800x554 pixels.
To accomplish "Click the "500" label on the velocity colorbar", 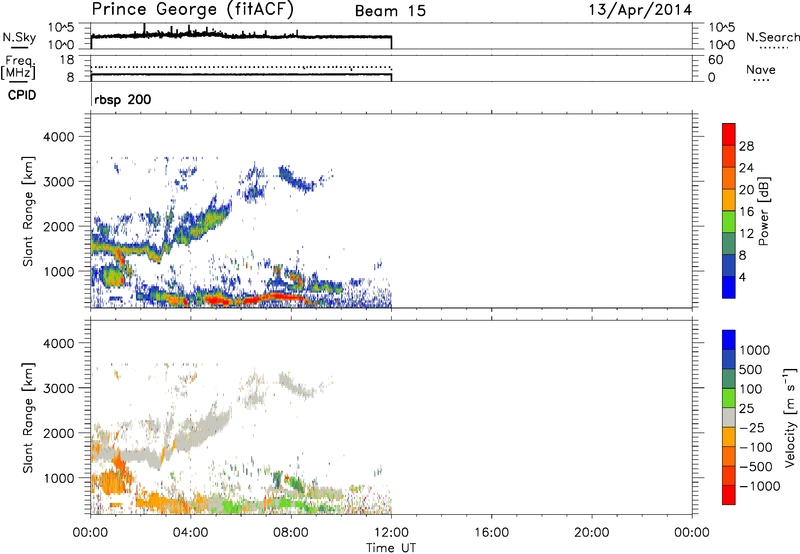I will [750, 370].
